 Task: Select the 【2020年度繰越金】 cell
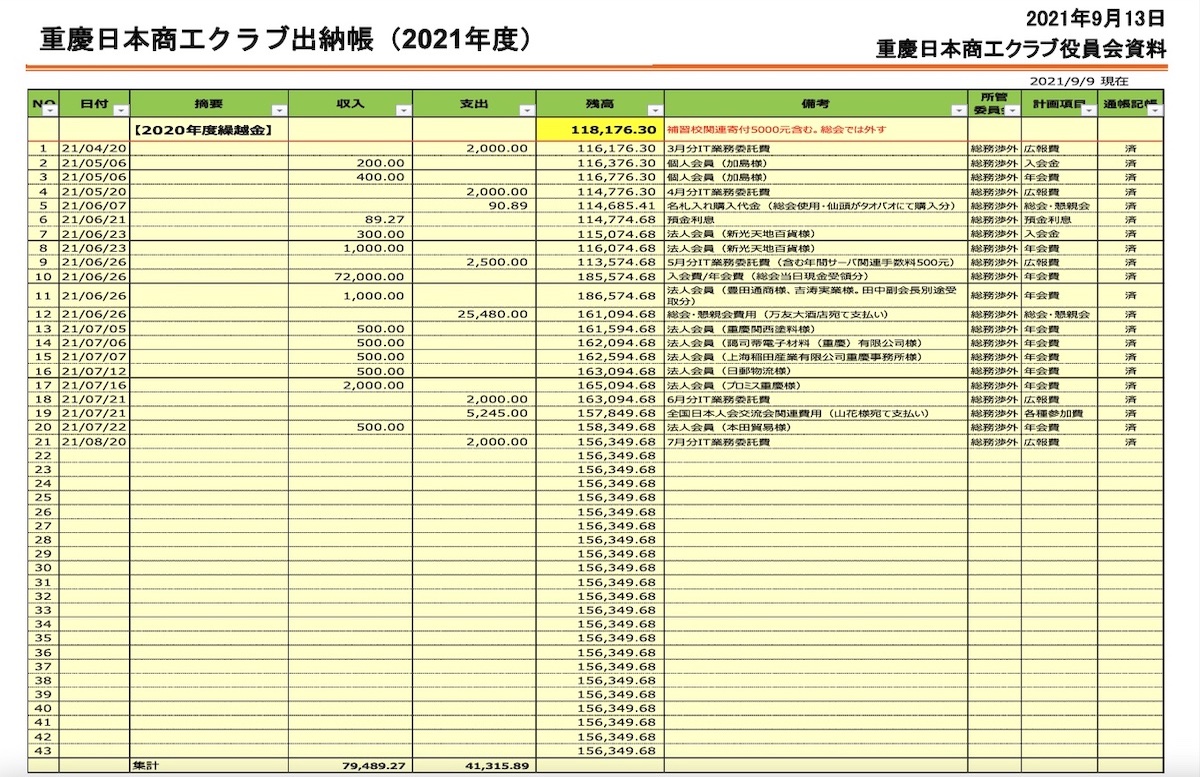pyautogui.click(x=209, y=130)
